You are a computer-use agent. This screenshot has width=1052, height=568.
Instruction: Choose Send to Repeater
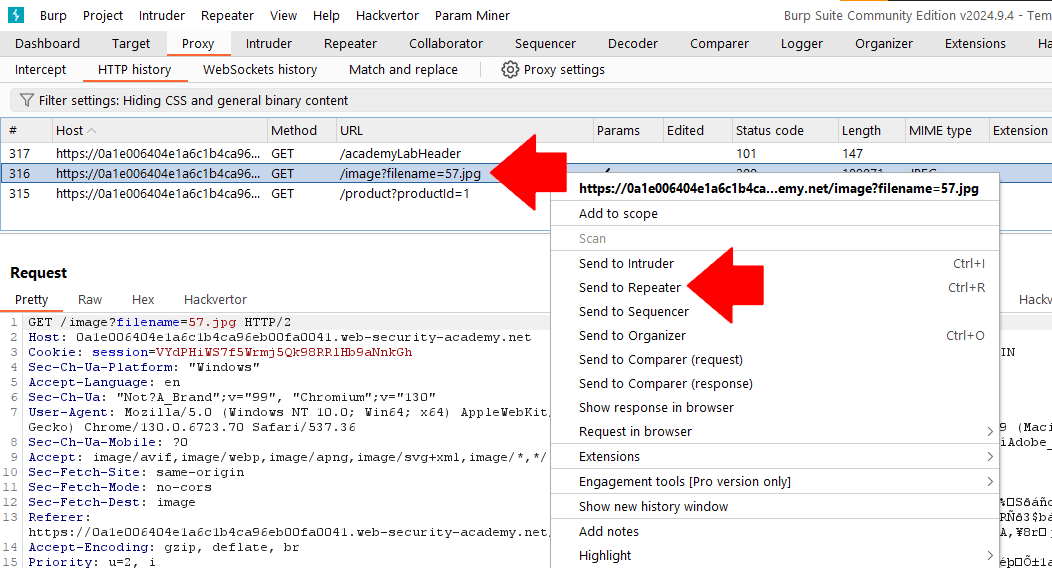629,287
